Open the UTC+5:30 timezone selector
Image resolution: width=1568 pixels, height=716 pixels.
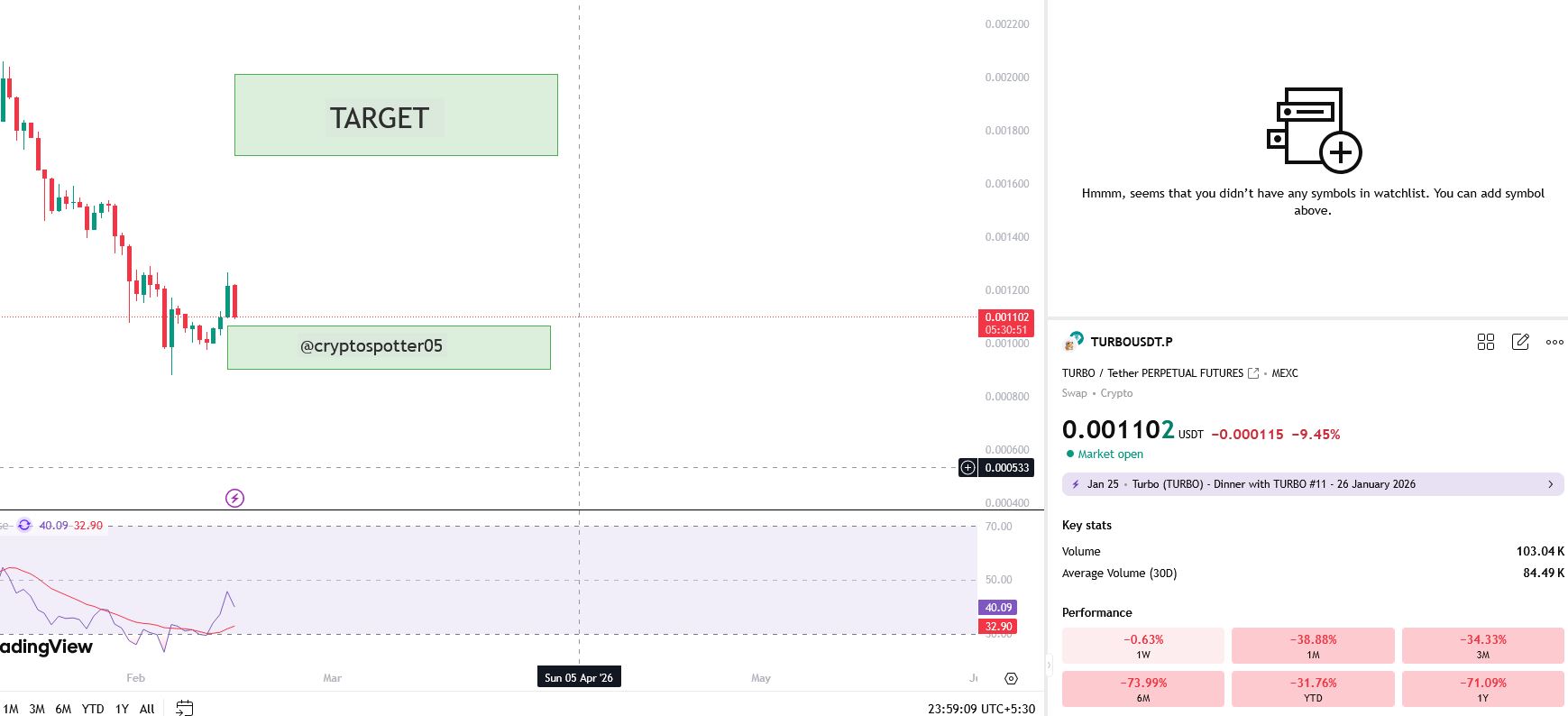(x=981, y=709)
